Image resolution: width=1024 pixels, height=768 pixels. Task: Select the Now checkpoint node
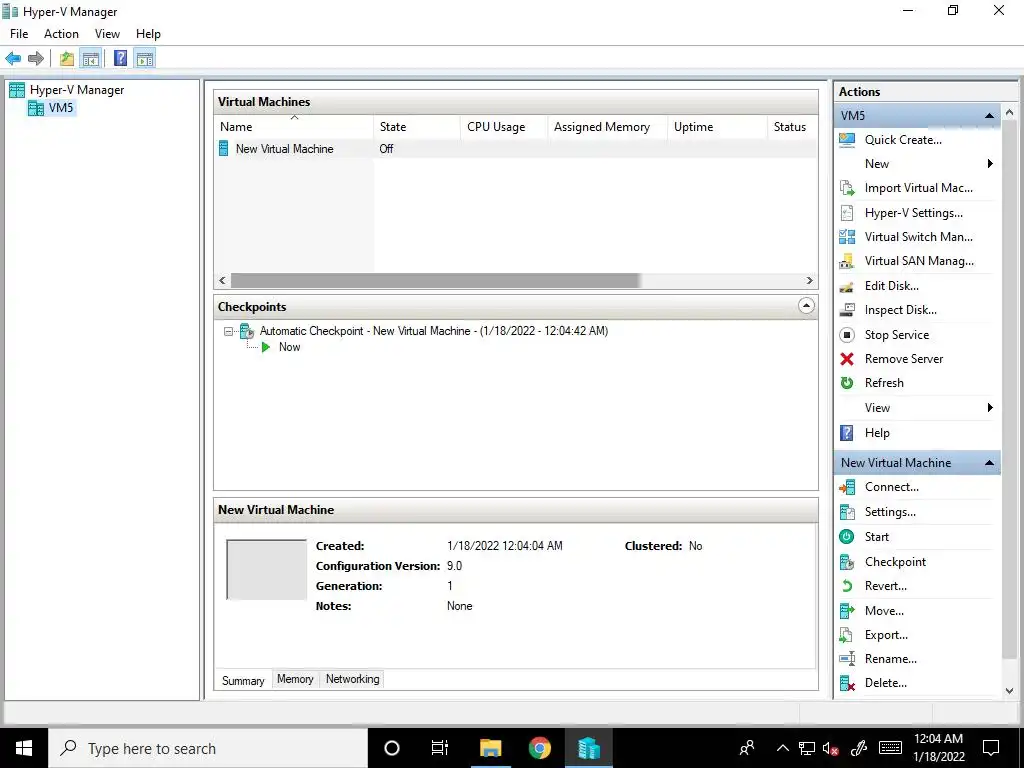point(289,347)
